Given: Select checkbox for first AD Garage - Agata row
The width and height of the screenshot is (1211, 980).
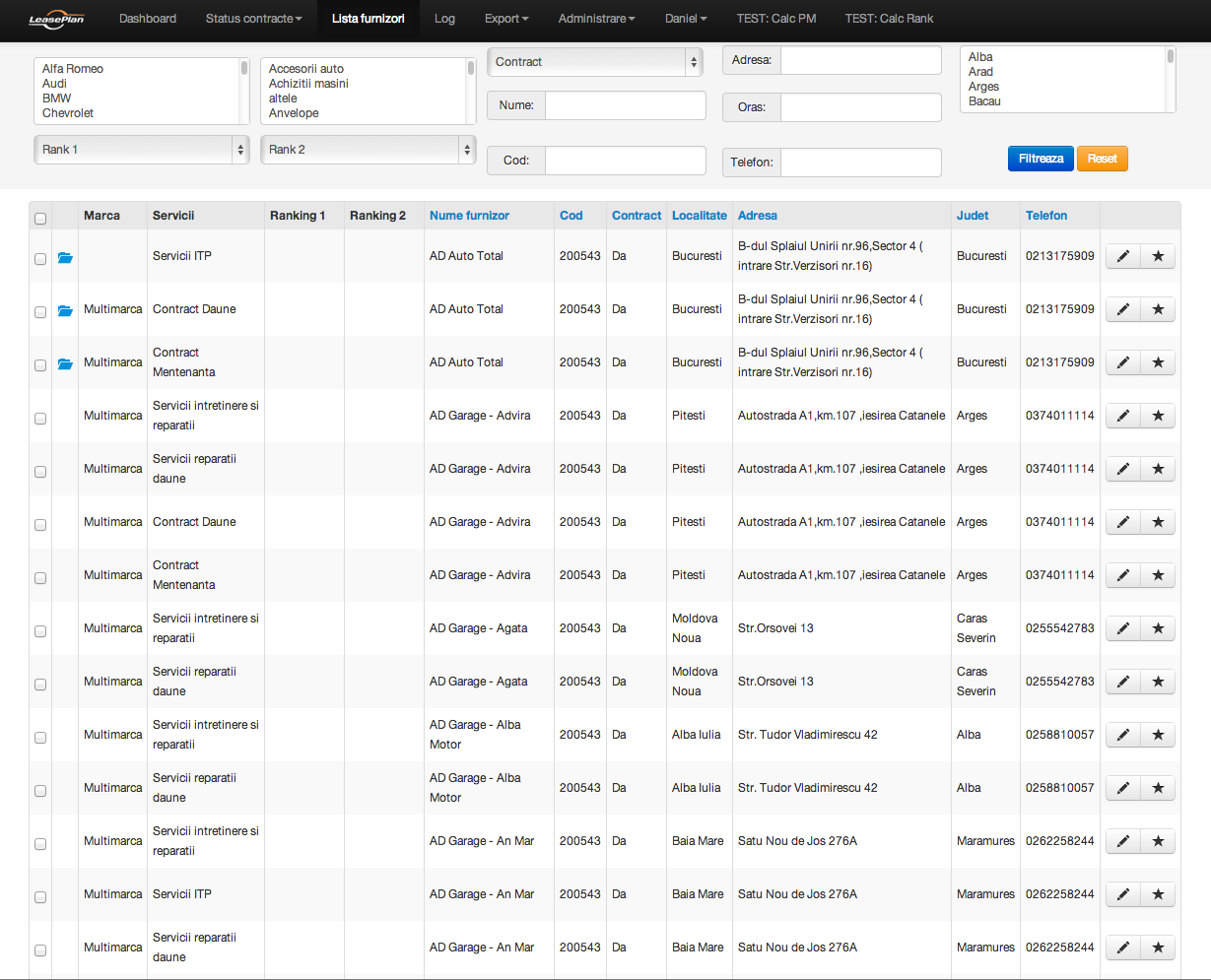Looking at the screenshot, I should click(x=40, y=631).
